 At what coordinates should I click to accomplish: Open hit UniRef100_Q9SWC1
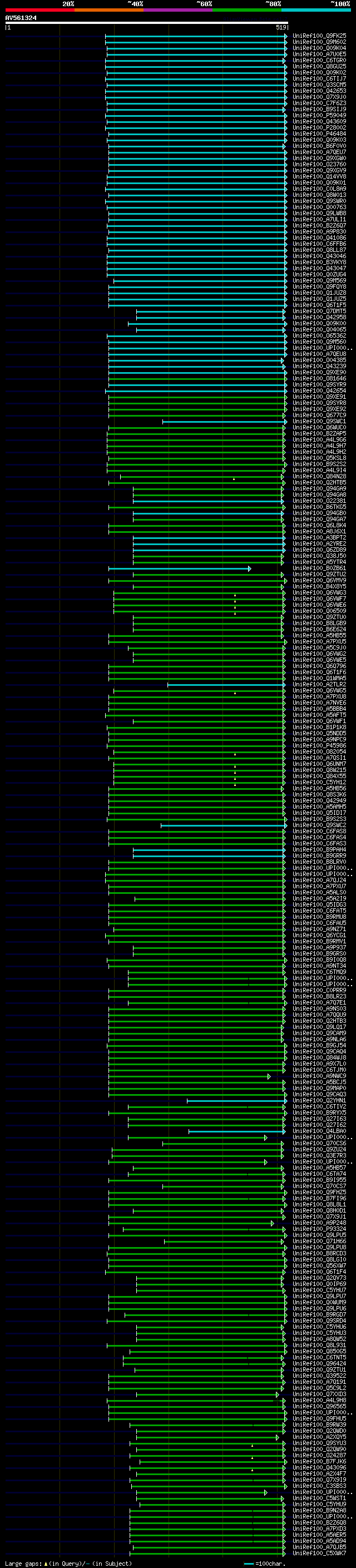(319, 421)
